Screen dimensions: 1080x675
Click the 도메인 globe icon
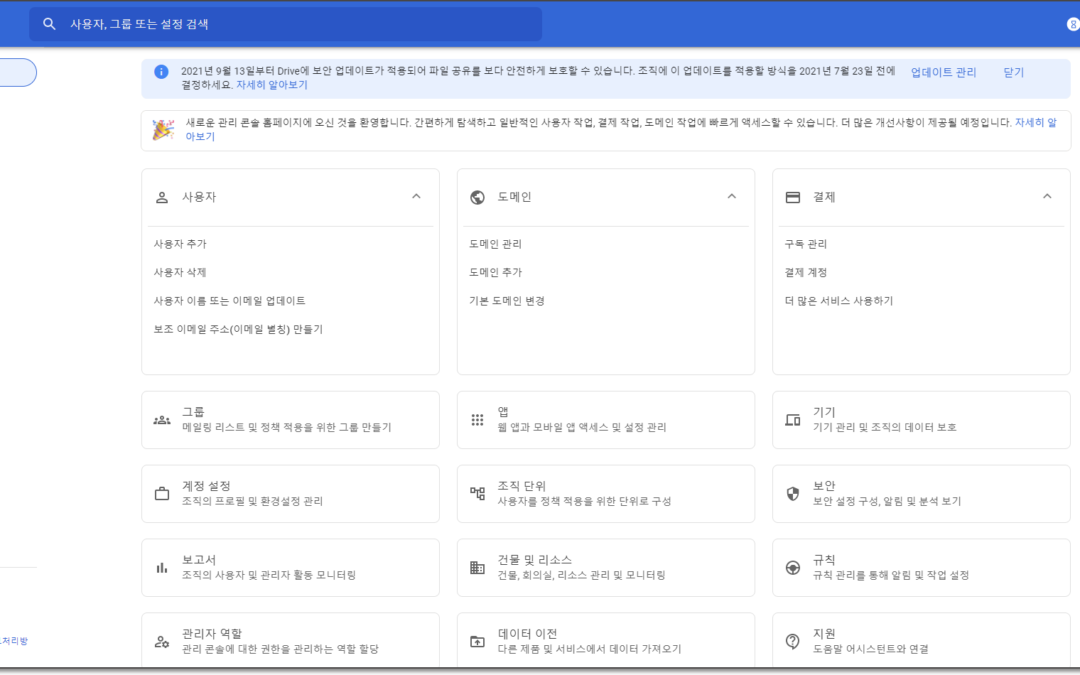pyautogui.click(x=477, y=197)
